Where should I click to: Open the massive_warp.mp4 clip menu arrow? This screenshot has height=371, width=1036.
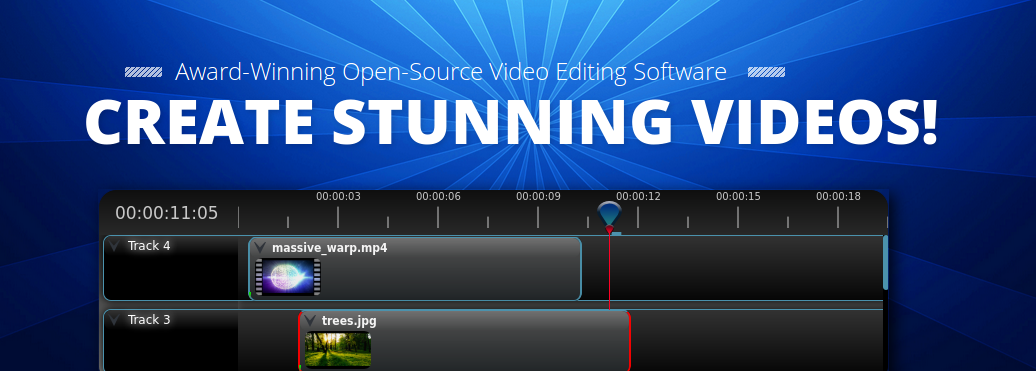point(260,248)
